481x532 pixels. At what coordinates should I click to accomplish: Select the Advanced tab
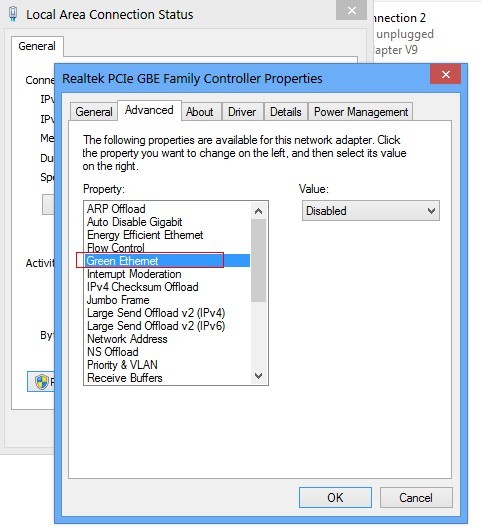pyautogui.click(x=149, y=110)
